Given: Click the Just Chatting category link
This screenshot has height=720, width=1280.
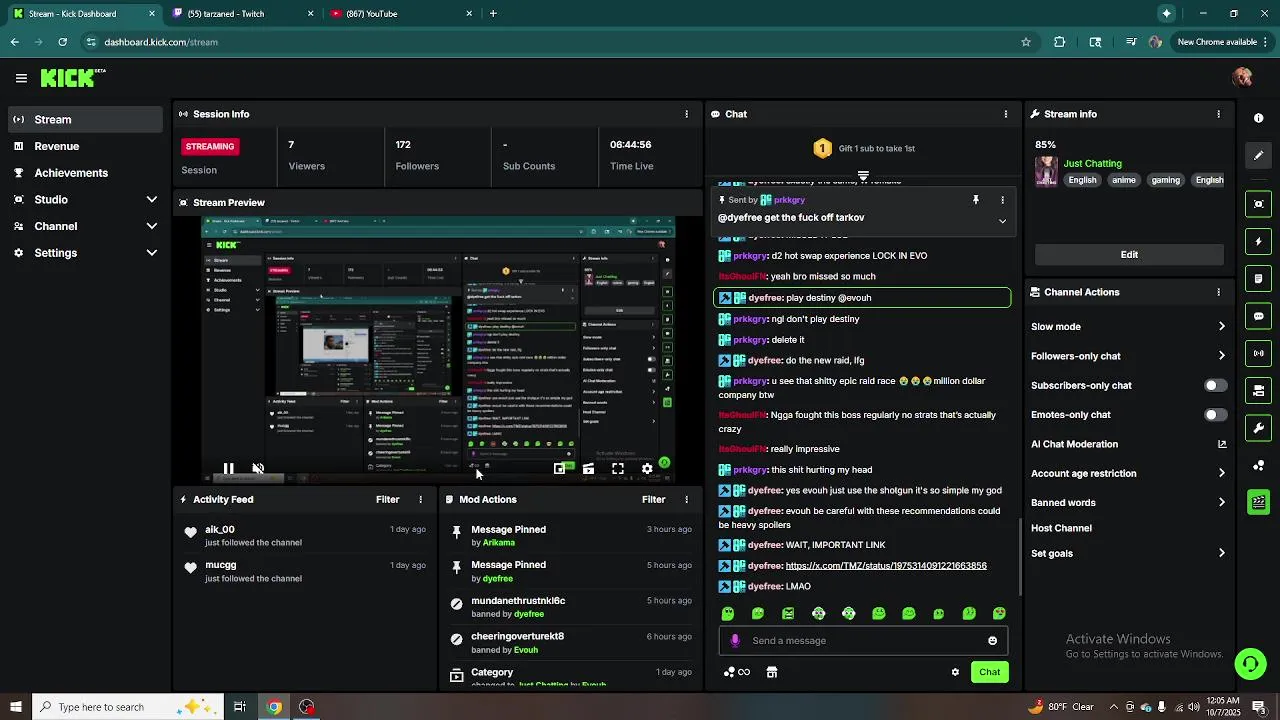Looking at the screenshot, I should click(x=1092, y=163).
